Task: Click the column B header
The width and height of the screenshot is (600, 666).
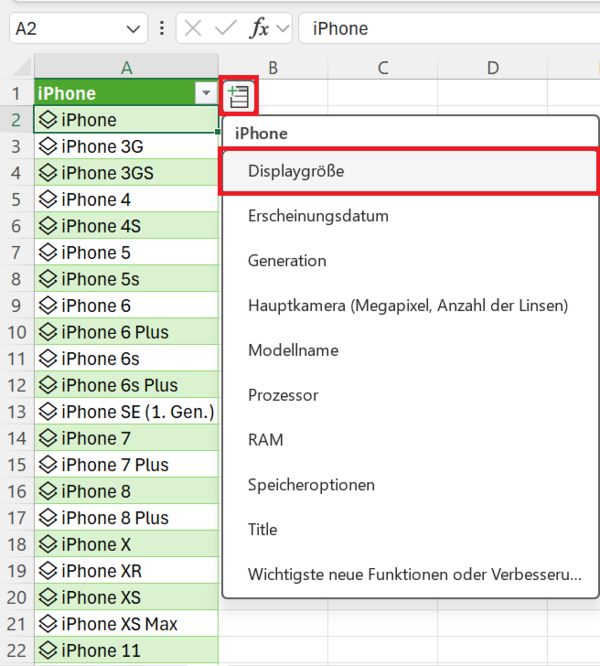Action: [272, 67]
